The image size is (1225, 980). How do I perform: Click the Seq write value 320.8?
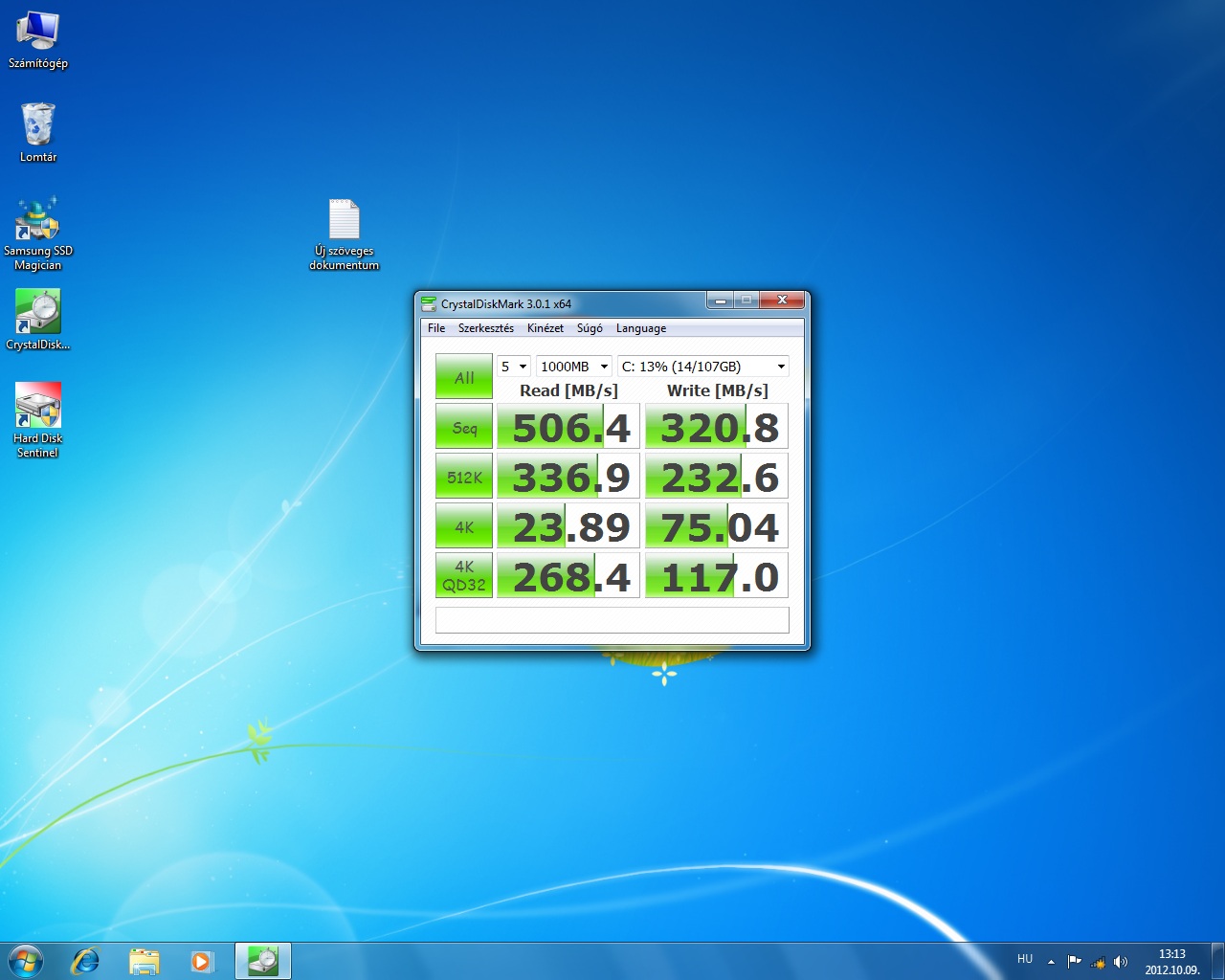pyautogui.click(x=717, y=427)
